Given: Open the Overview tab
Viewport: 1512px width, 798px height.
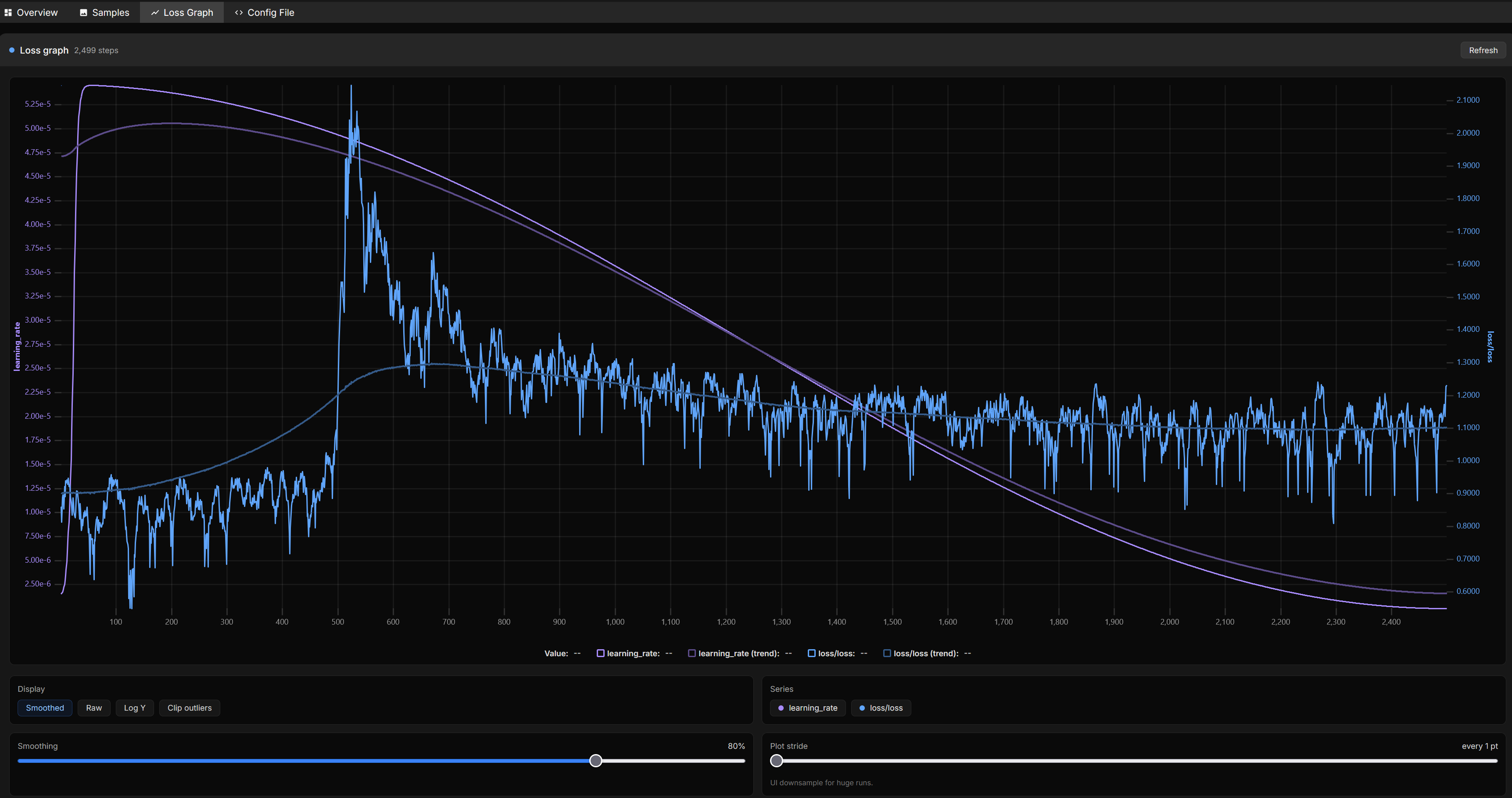Looking at the screenshot, I should pos(31,12).
